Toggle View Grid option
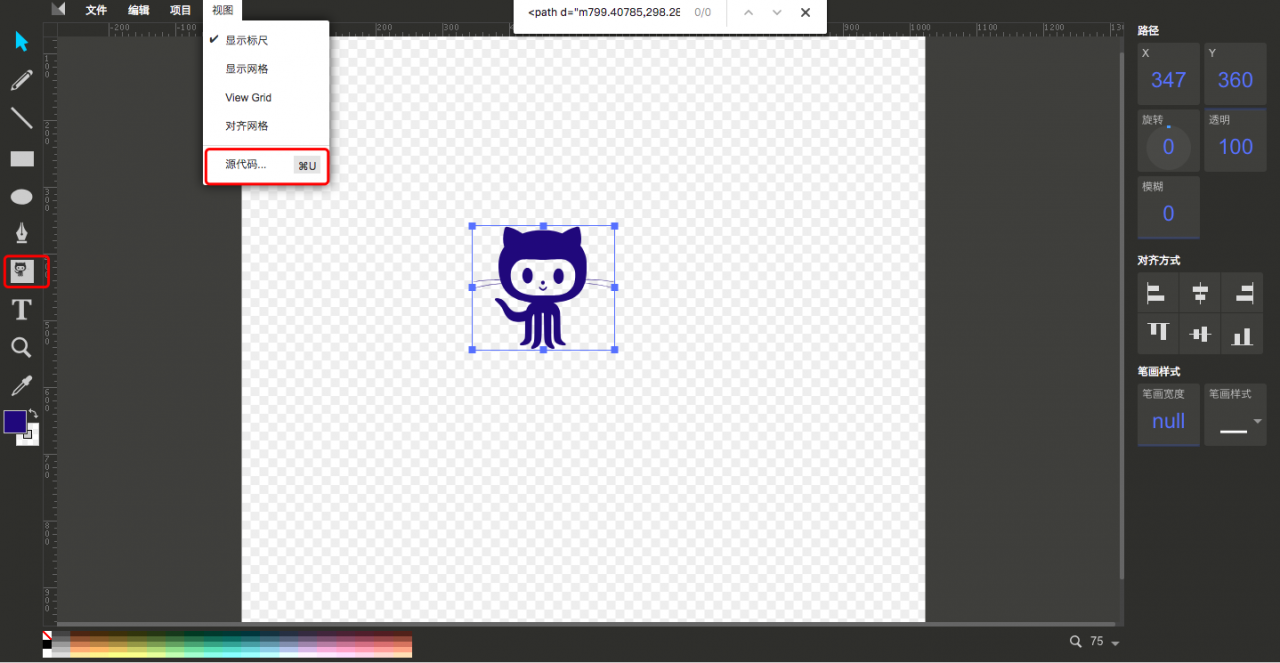Screen dimensions: 1280x663 click(x=266, y=98)
